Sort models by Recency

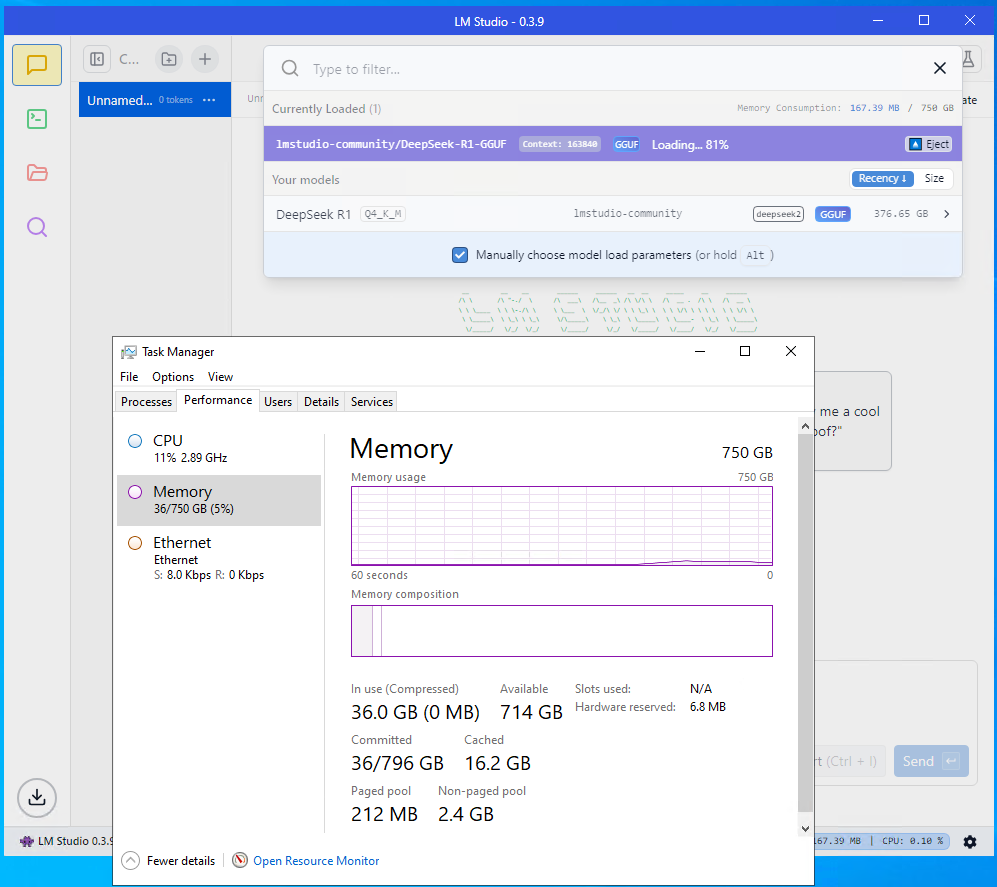(x=882, y=179)
